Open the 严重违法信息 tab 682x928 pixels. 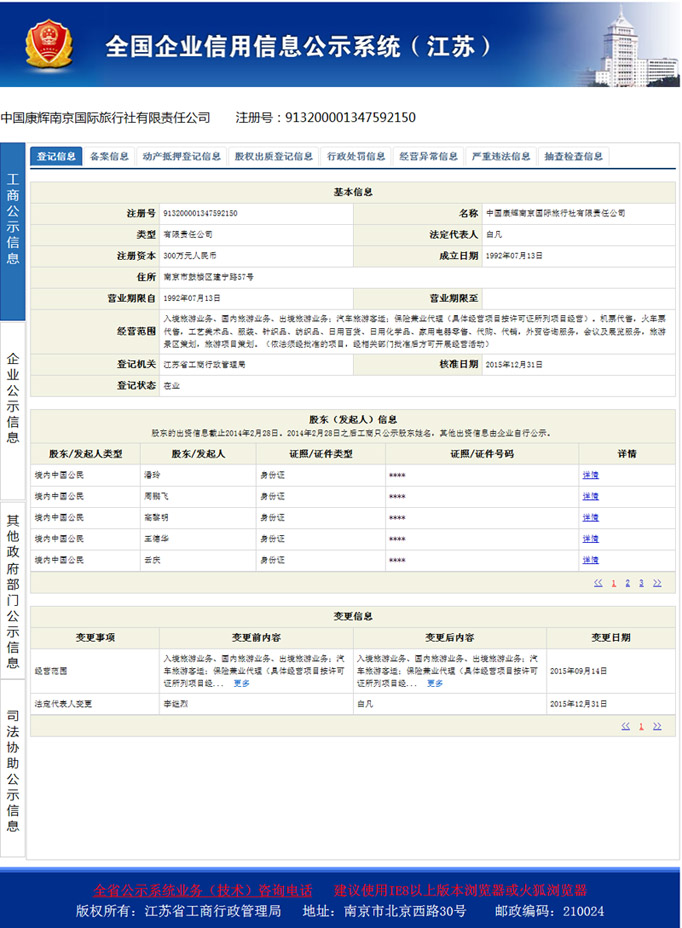[x=501, y=156]
